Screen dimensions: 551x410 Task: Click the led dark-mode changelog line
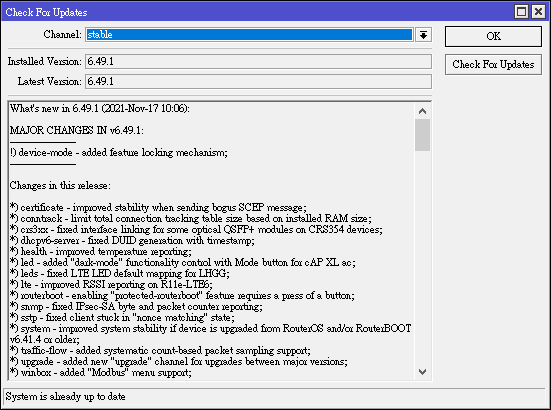183,262
